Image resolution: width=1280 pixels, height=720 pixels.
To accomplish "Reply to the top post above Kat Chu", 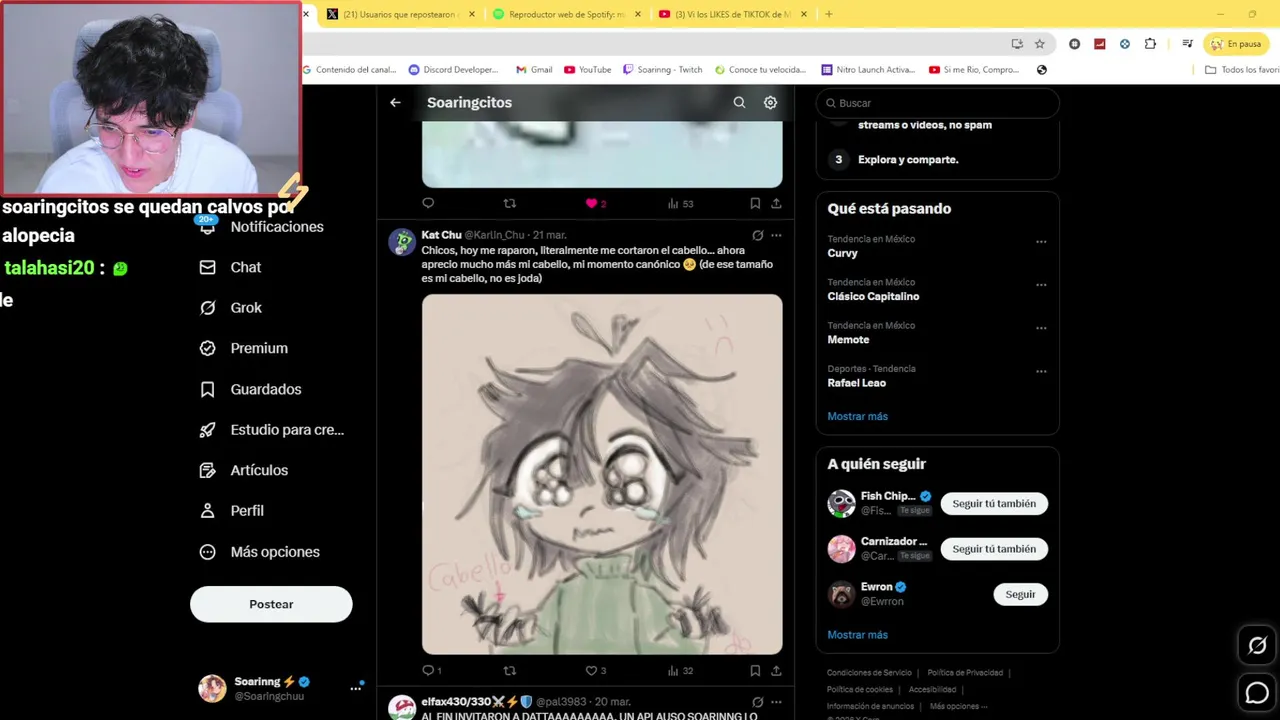I will click(x=428, y=203).
